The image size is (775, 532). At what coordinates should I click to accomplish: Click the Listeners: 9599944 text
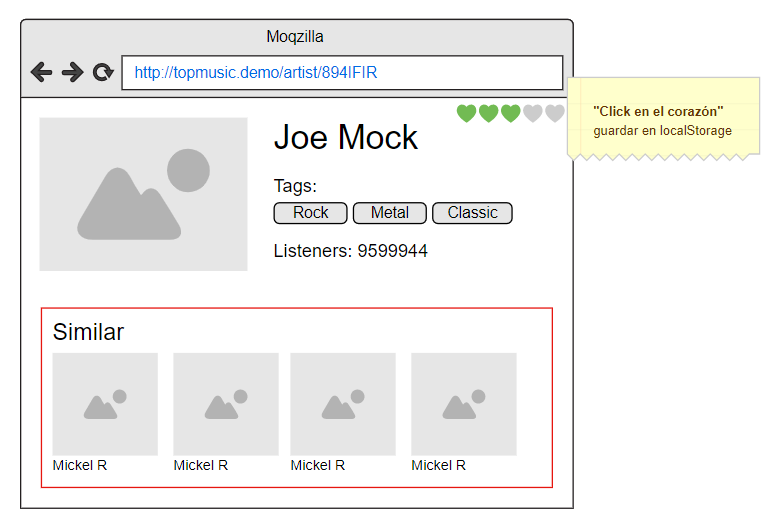(x=350, y=251)
